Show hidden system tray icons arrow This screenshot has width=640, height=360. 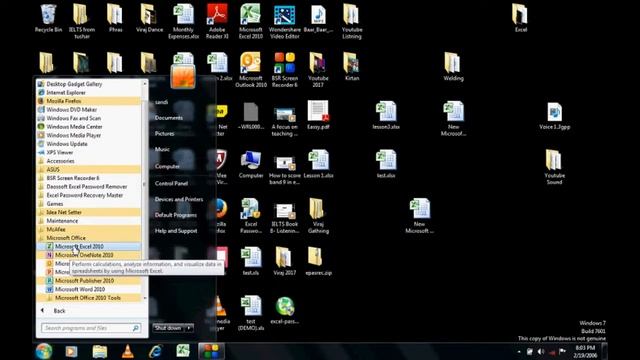519,351
